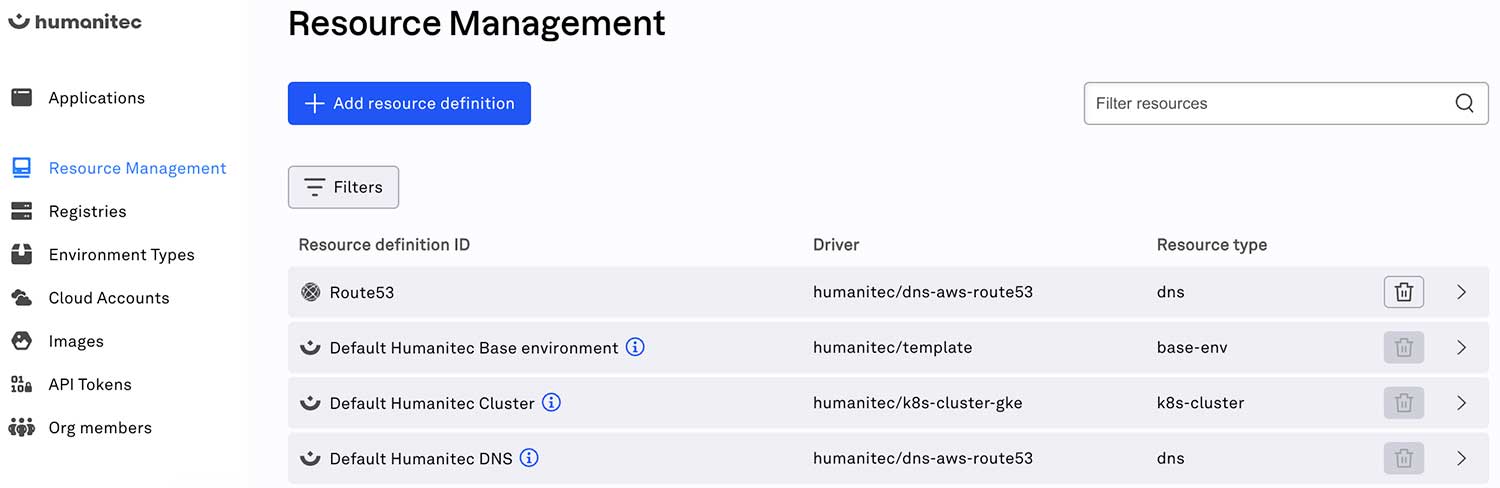Click the magnifier icon in Filter resources

tap(1465, 103)
